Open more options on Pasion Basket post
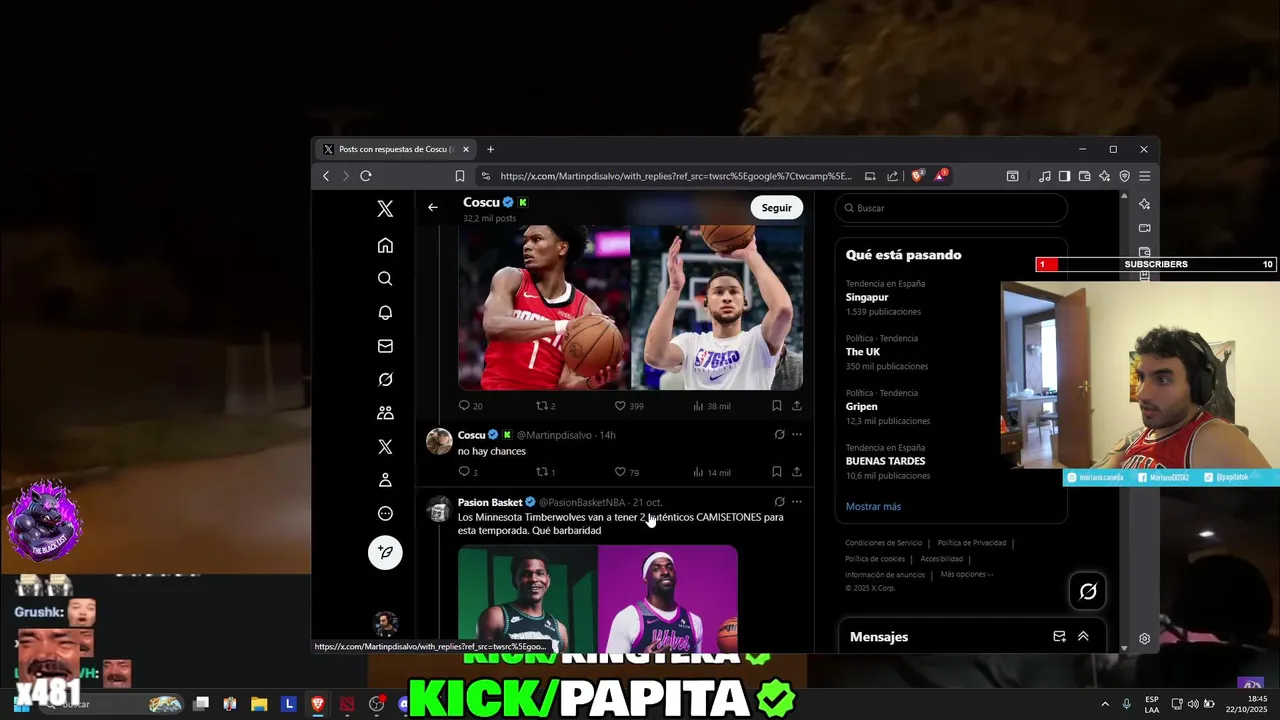The height and width of the screenshot is (720, 1280). pos(797,502)
